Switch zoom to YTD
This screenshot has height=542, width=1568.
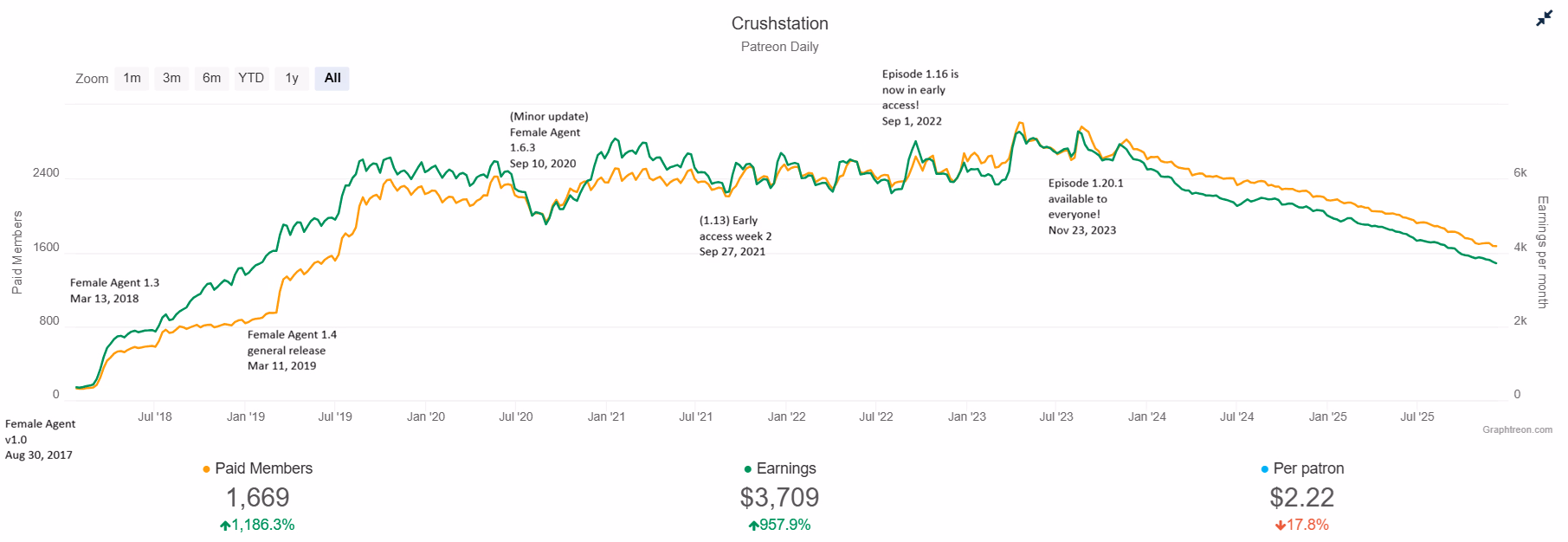click(x=251, y=78)
